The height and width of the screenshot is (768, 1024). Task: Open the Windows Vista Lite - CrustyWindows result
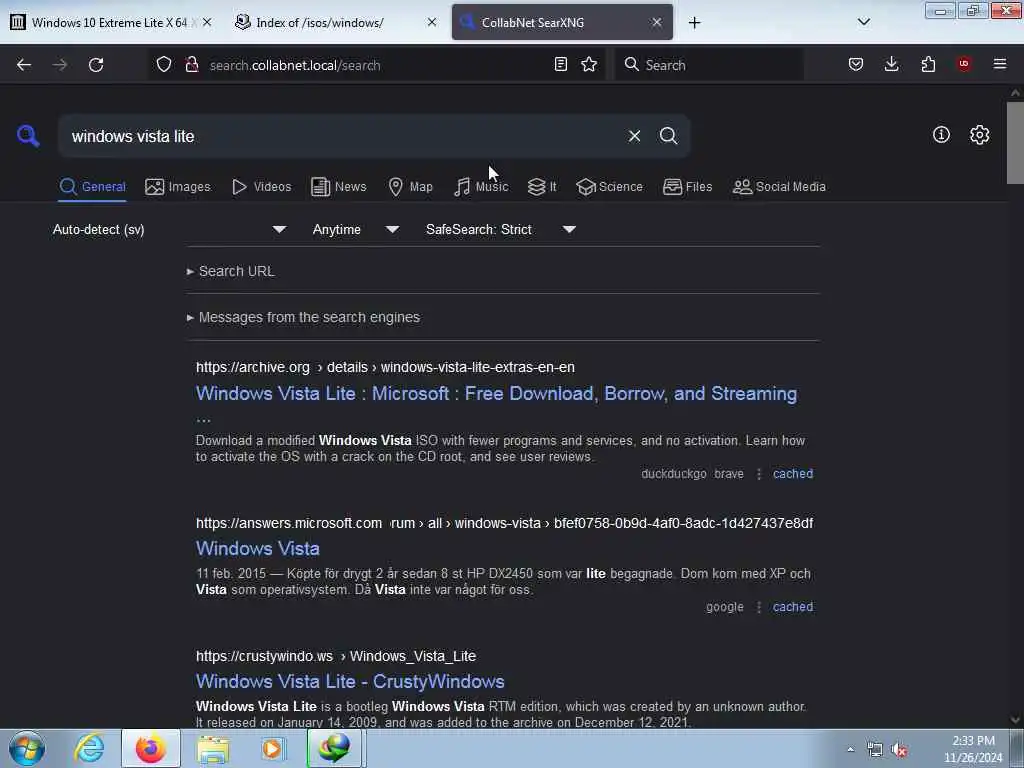click(x=350, y=682)
